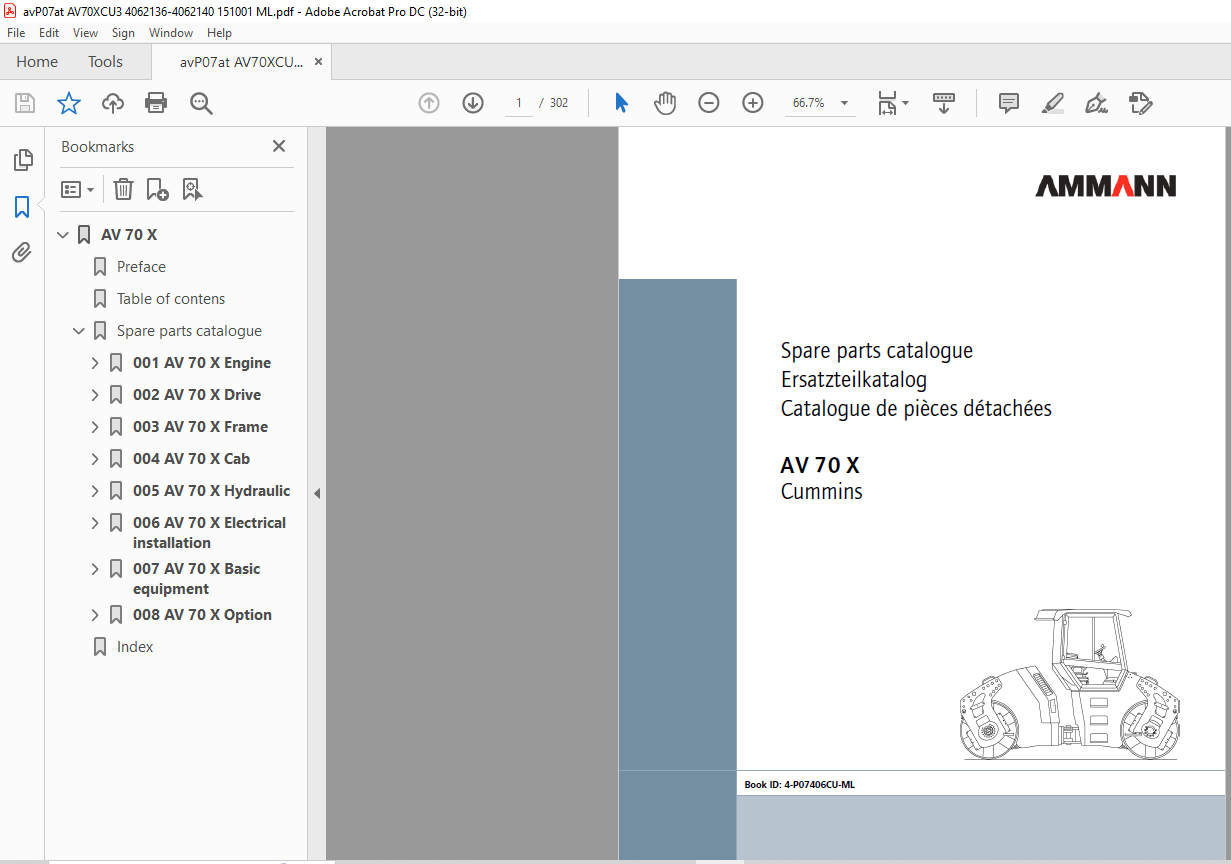Open the View menu
Image resolution: width=1231 pixels, height=864 pixels.
85,33
